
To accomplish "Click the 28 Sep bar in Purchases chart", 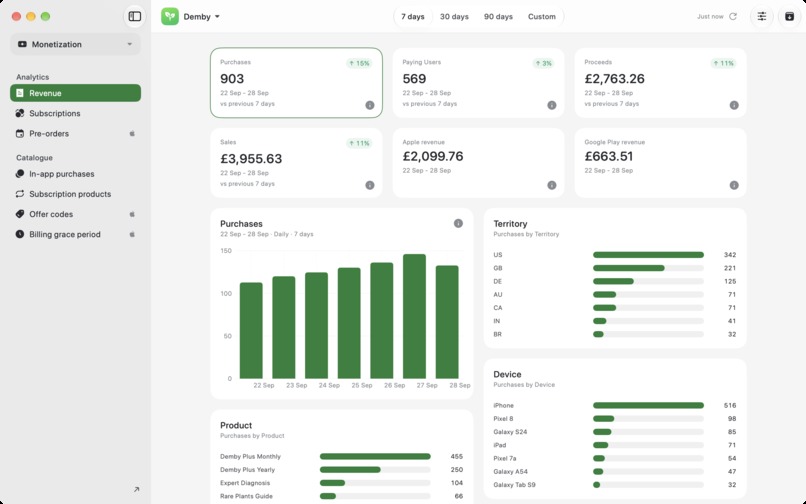I will click(447, 322).
